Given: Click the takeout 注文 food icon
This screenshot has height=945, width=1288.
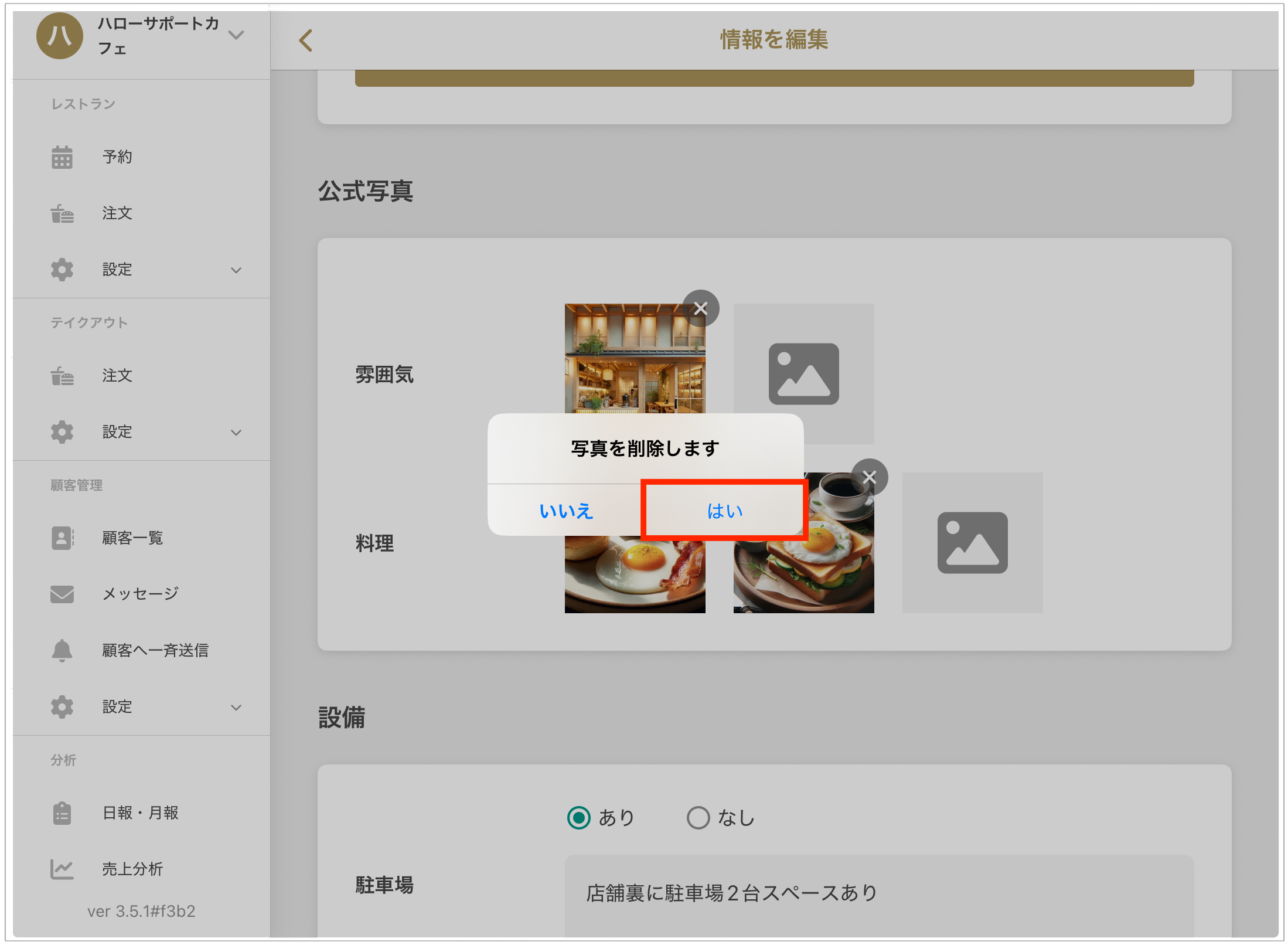Looking at the screenshot, I should [62, 375].
